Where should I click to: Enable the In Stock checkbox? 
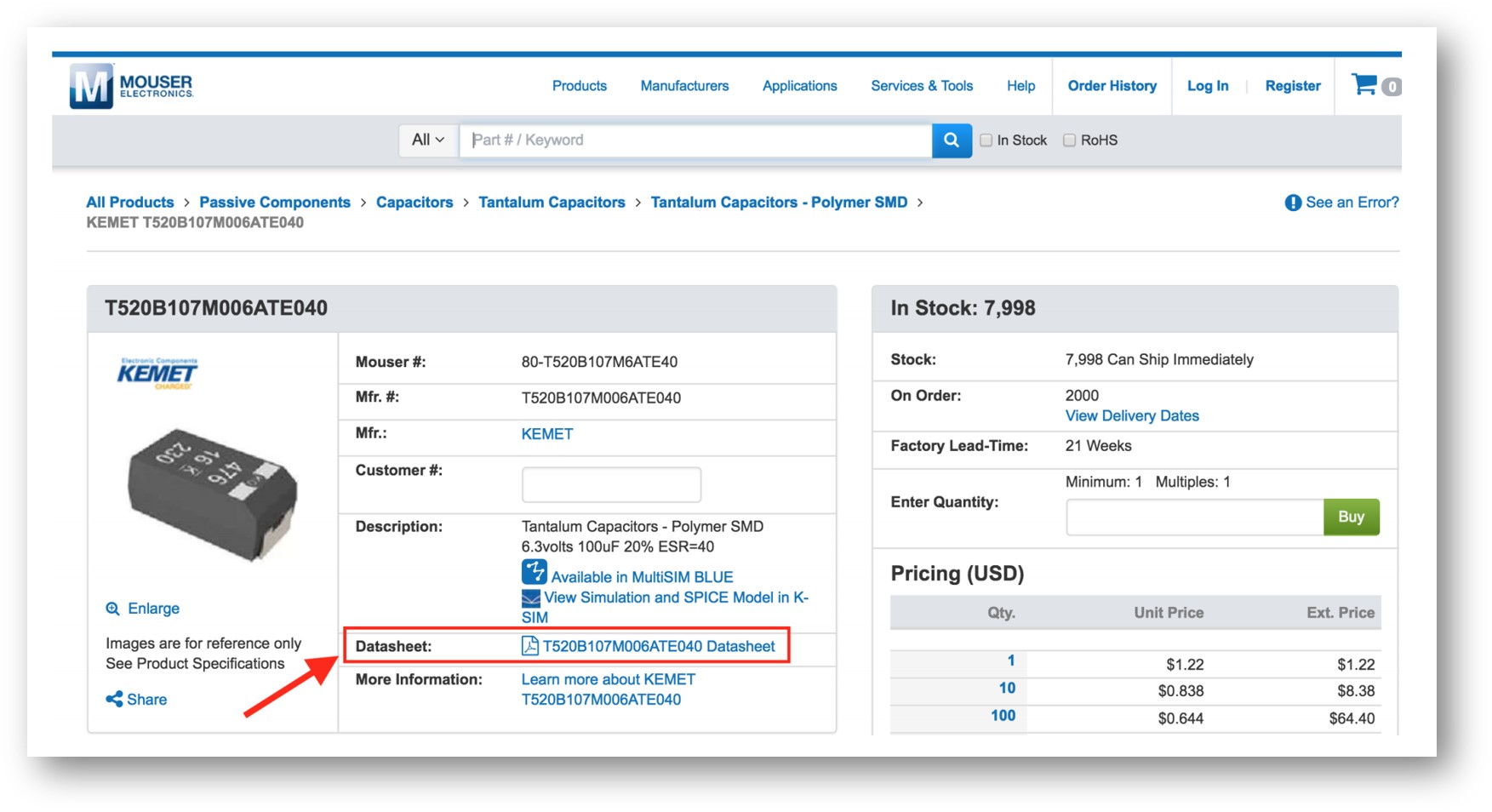pos(986,140)
